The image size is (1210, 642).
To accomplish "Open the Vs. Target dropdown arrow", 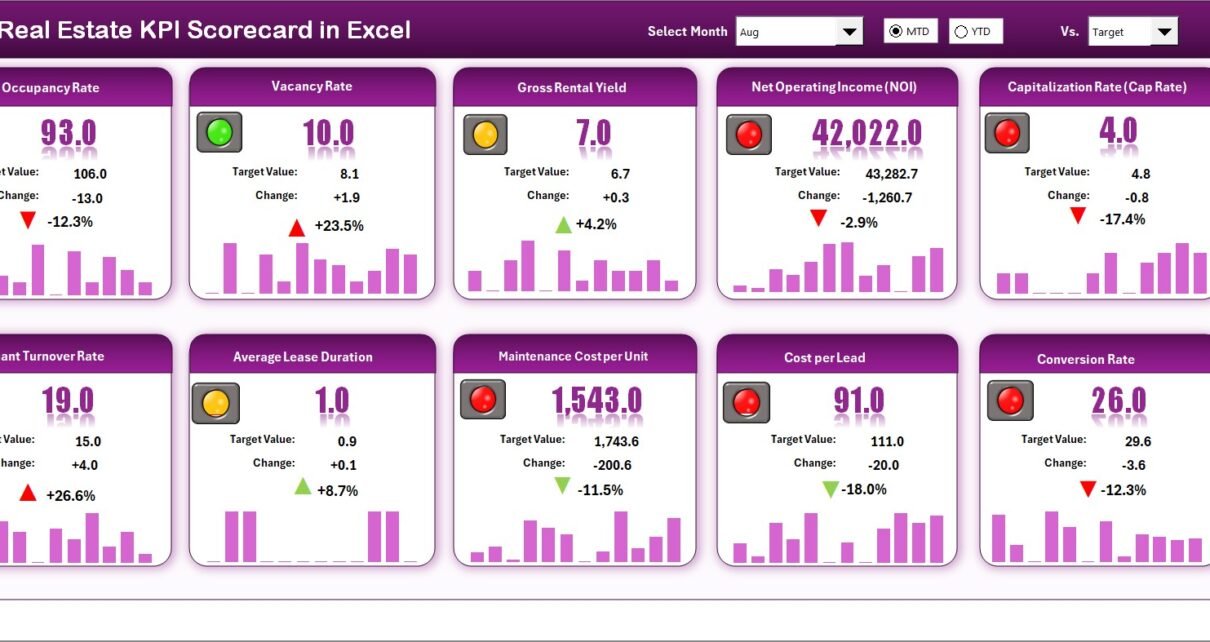I will tap(1164, 32).
